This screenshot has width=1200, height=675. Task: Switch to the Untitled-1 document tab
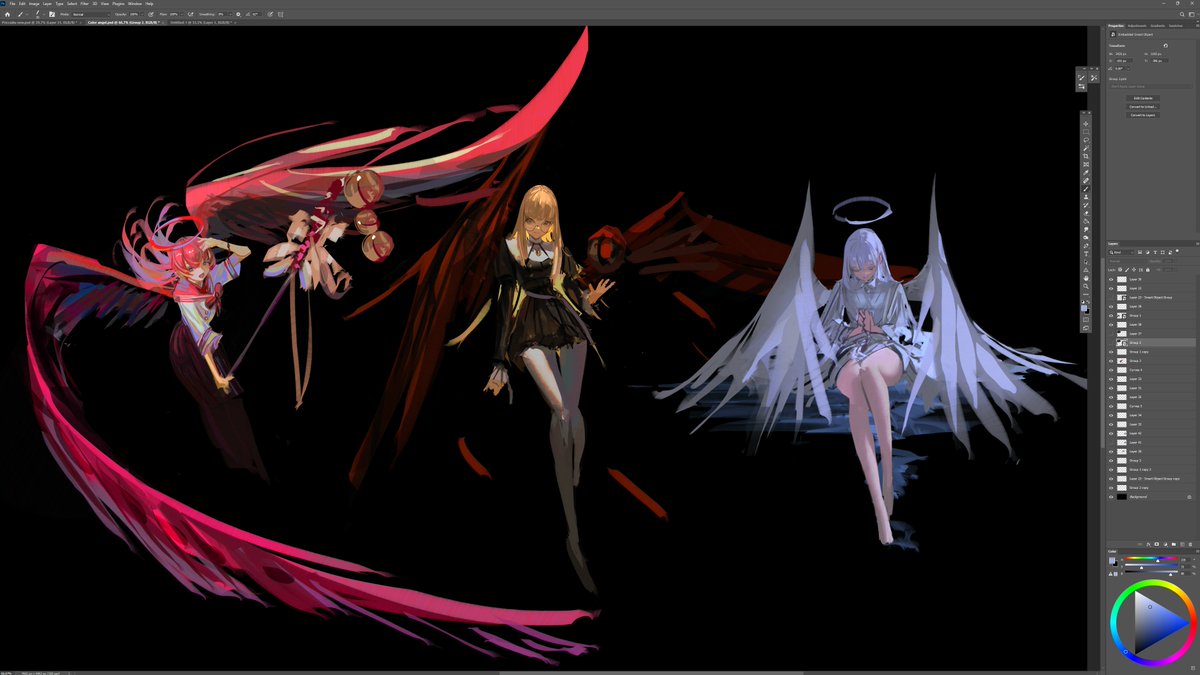pos(202,22)
